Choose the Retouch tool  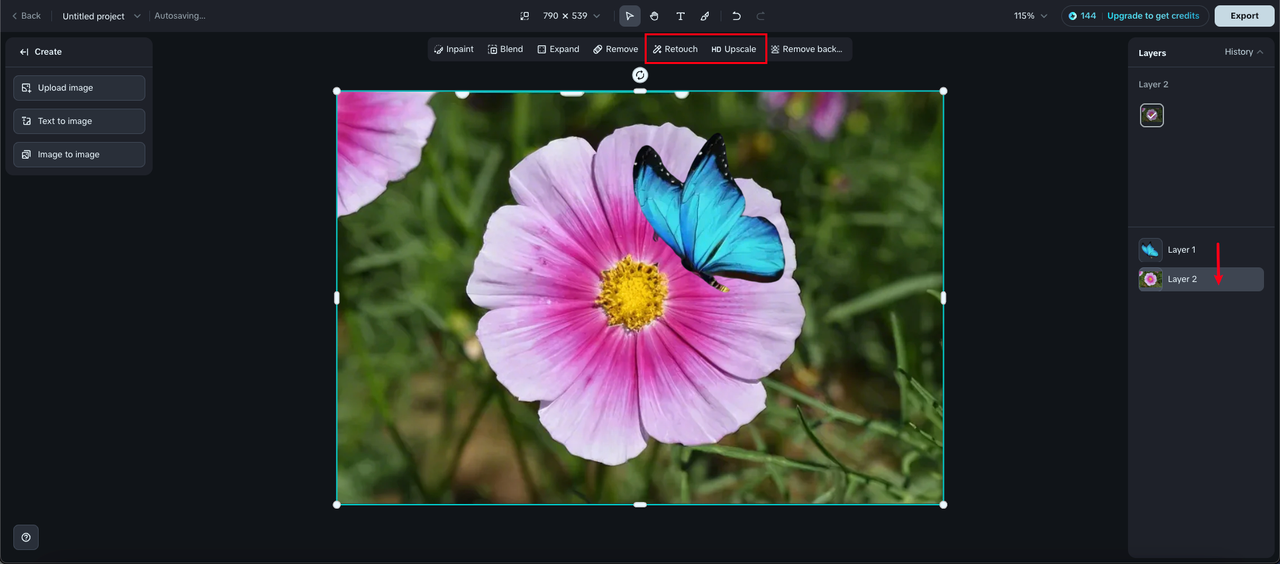(x=675, y=49)
